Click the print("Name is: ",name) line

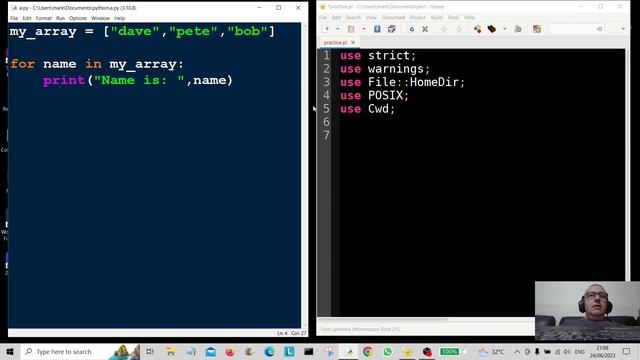tap(138, 80)
